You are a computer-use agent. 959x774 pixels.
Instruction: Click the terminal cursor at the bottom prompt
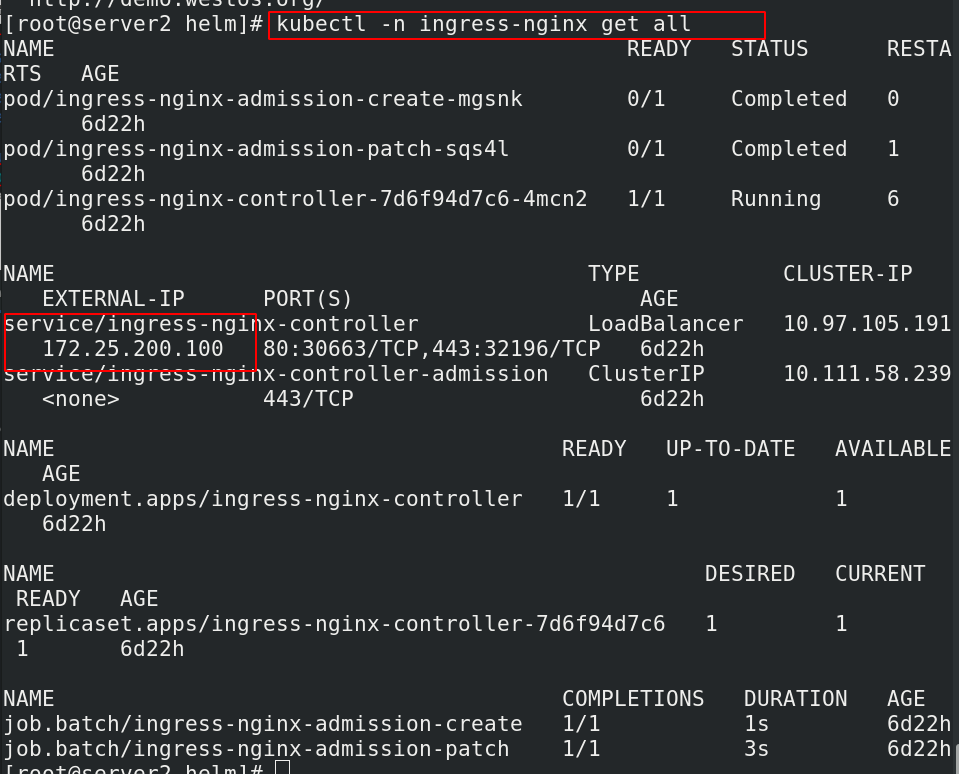pos(282,767)
